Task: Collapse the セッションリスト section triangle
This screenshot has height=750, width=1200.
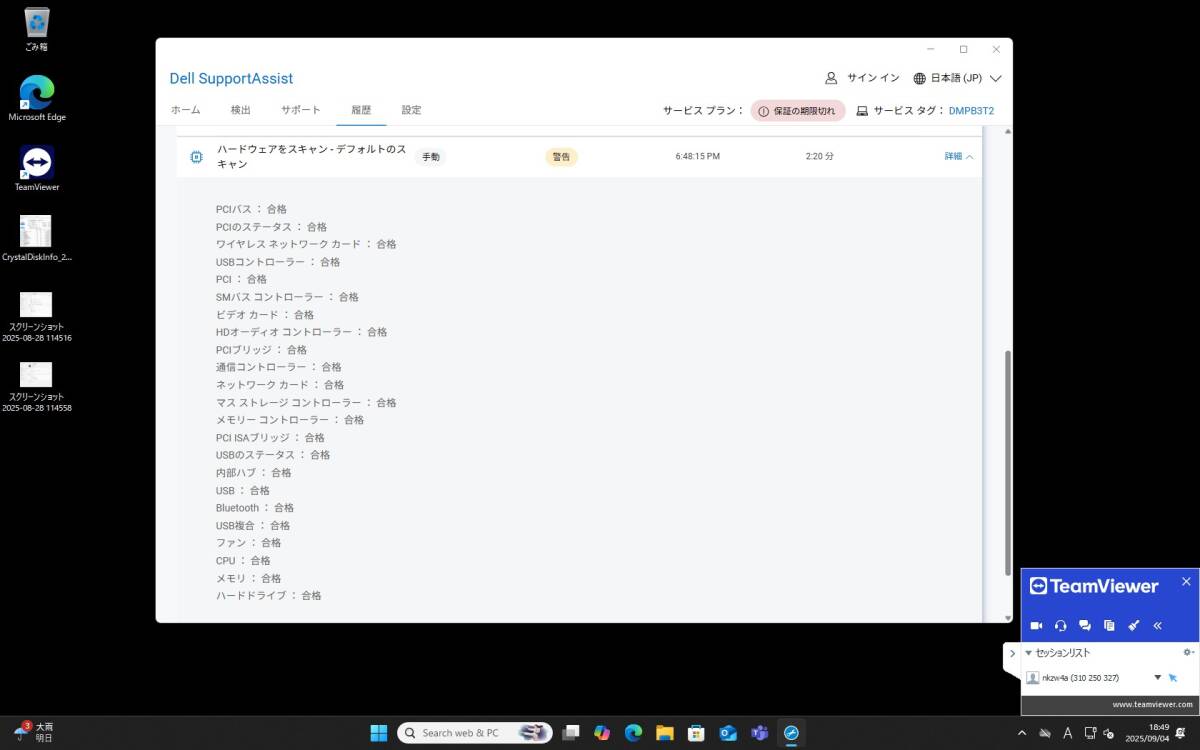Action: pos(1028,653)
